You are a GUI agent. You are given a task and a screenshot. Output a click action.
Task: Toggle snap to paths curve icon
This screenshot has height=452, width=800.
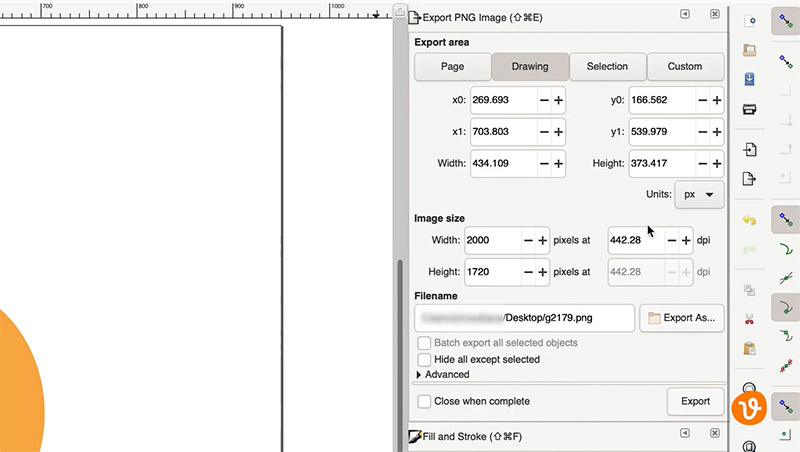(786, 249)
